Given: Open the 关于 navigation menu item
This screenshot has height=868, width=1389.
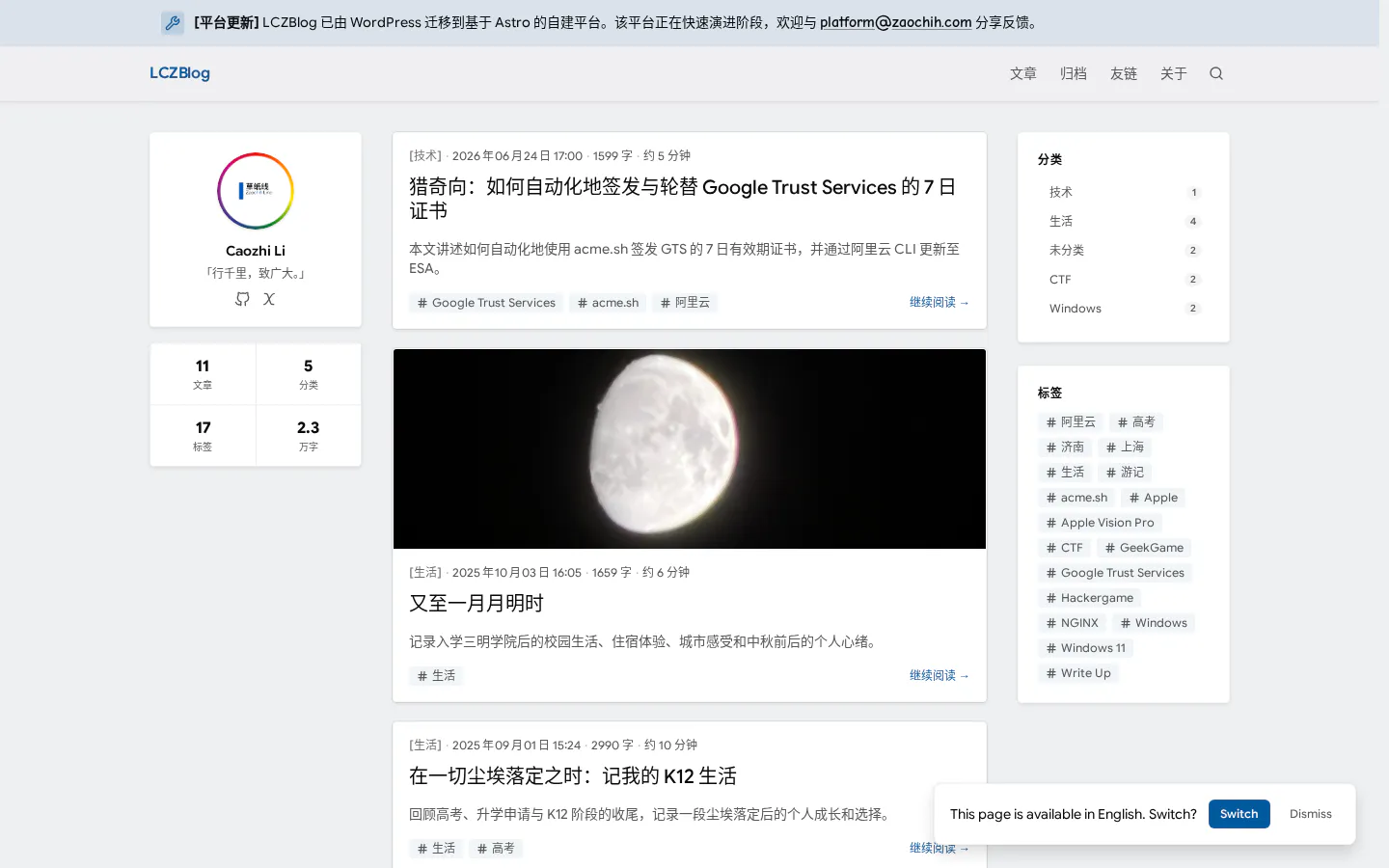Looking at the screenshot, I should tap(1174, 73).
